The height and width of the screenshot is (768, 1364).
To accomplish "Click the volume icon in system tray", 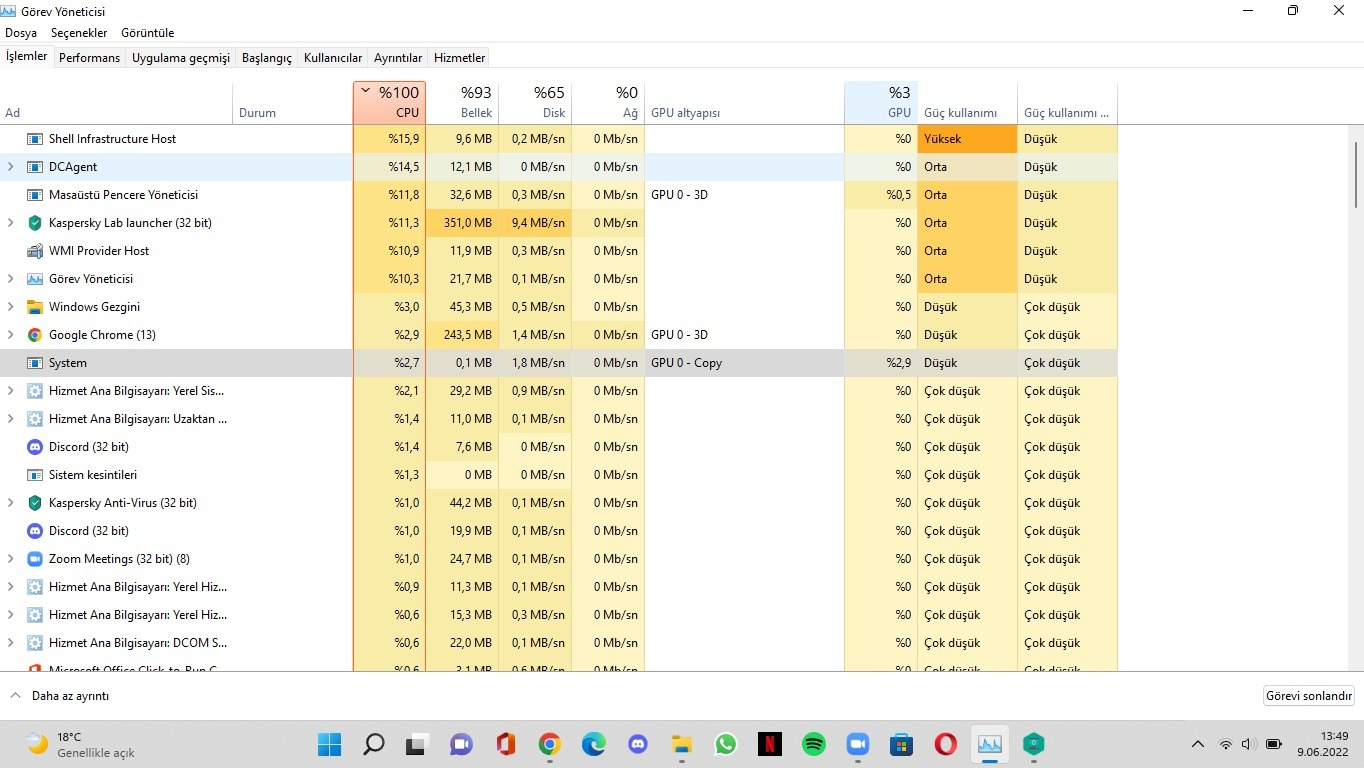I will pos(1249,744).
